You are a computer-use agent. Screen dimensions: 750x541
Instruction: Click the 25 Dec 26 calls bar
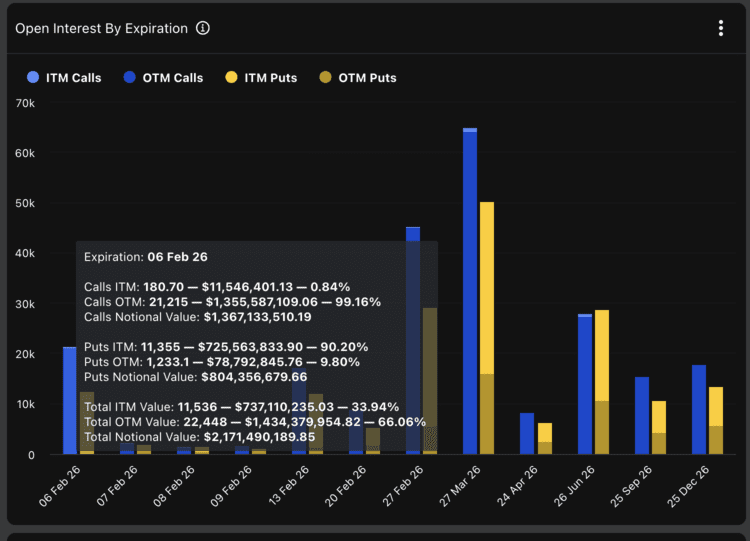click(x=699, y=410)
